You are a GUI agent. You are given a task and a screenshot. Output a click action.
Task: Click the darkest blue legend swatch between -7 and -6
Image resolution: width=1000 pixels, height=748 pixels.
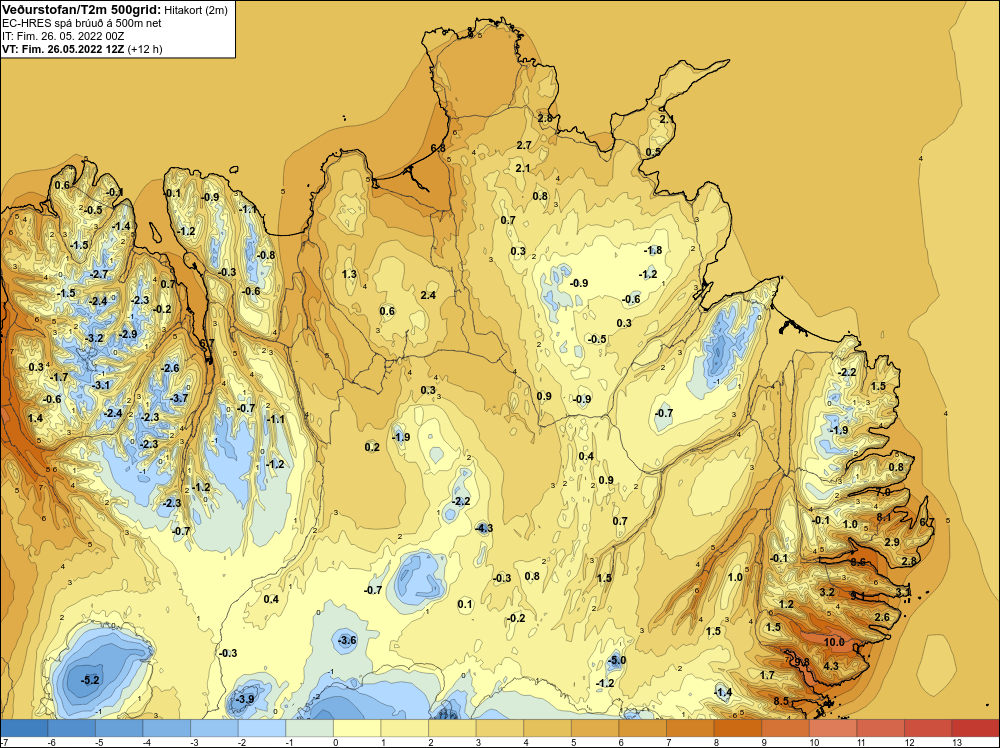tap(24, 728)
